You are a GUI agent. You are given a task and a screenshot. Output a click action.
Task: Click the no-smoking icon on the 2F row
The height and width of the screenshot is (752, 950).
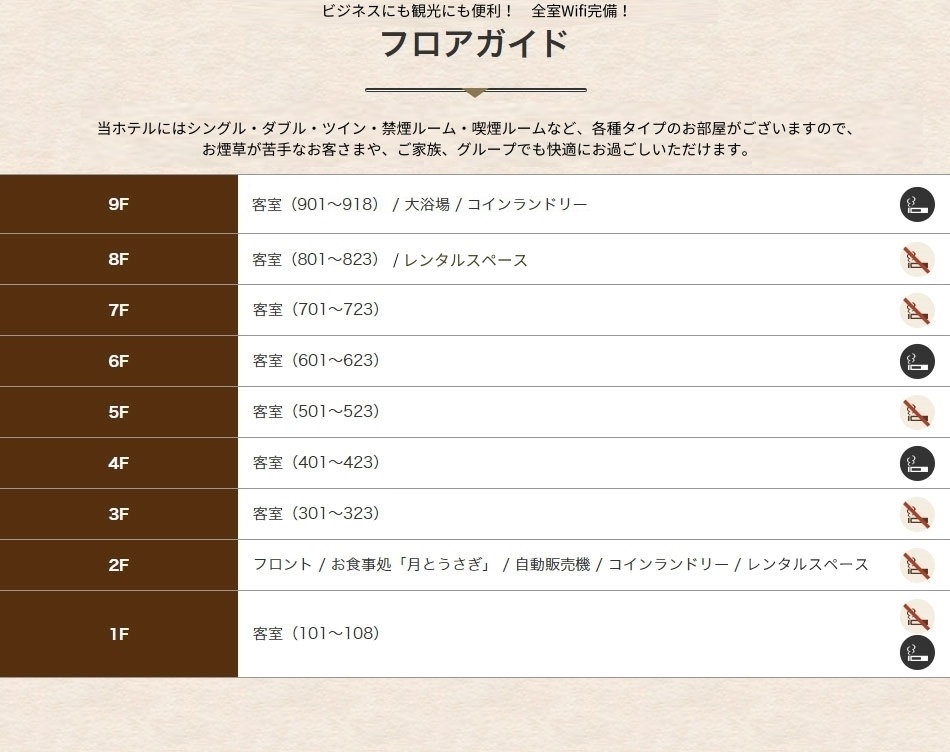tap(917, 565)
